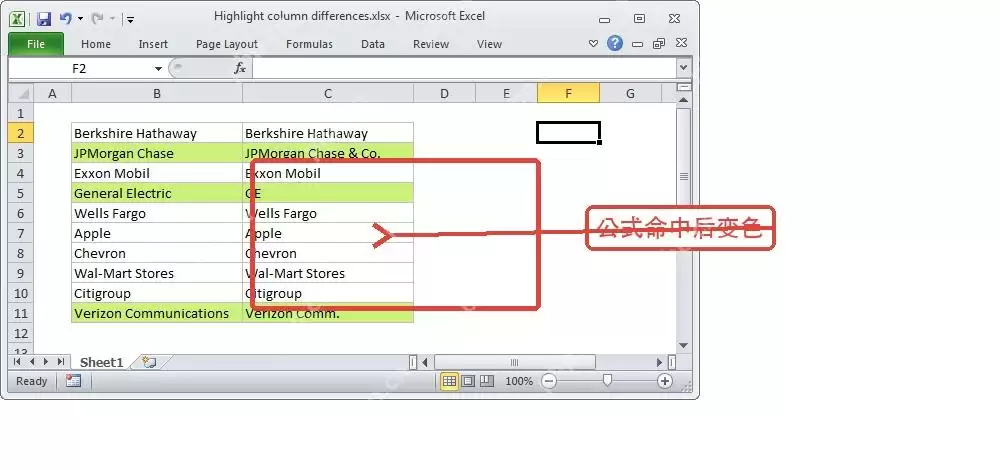Screen dimensions: 1000x470
Task: Click cell 'Wal-Mart Stores' in column B
Action: tap(157, 273)
